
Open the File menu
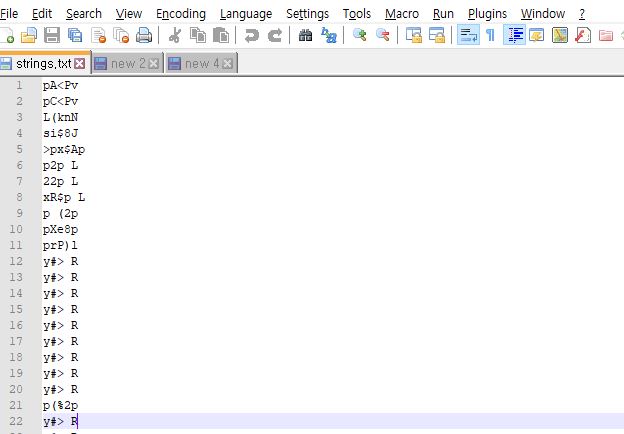coord(9,14)
